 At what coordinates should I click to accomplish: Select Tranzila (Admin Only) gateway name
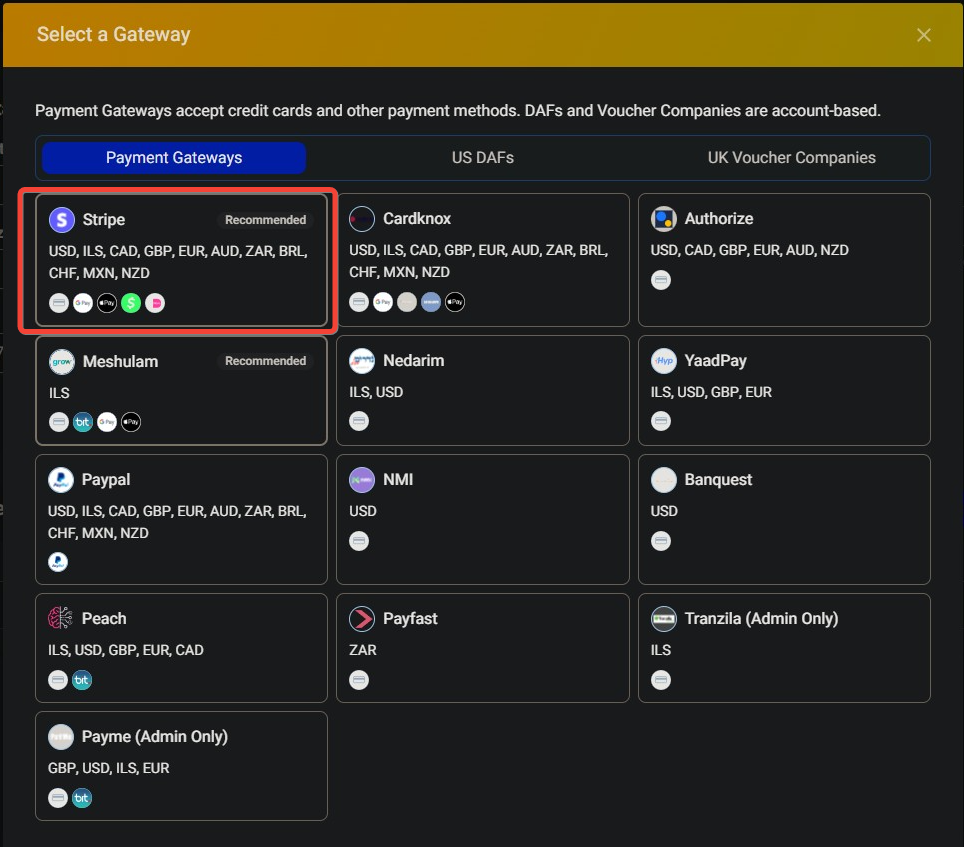click(761, 619)
